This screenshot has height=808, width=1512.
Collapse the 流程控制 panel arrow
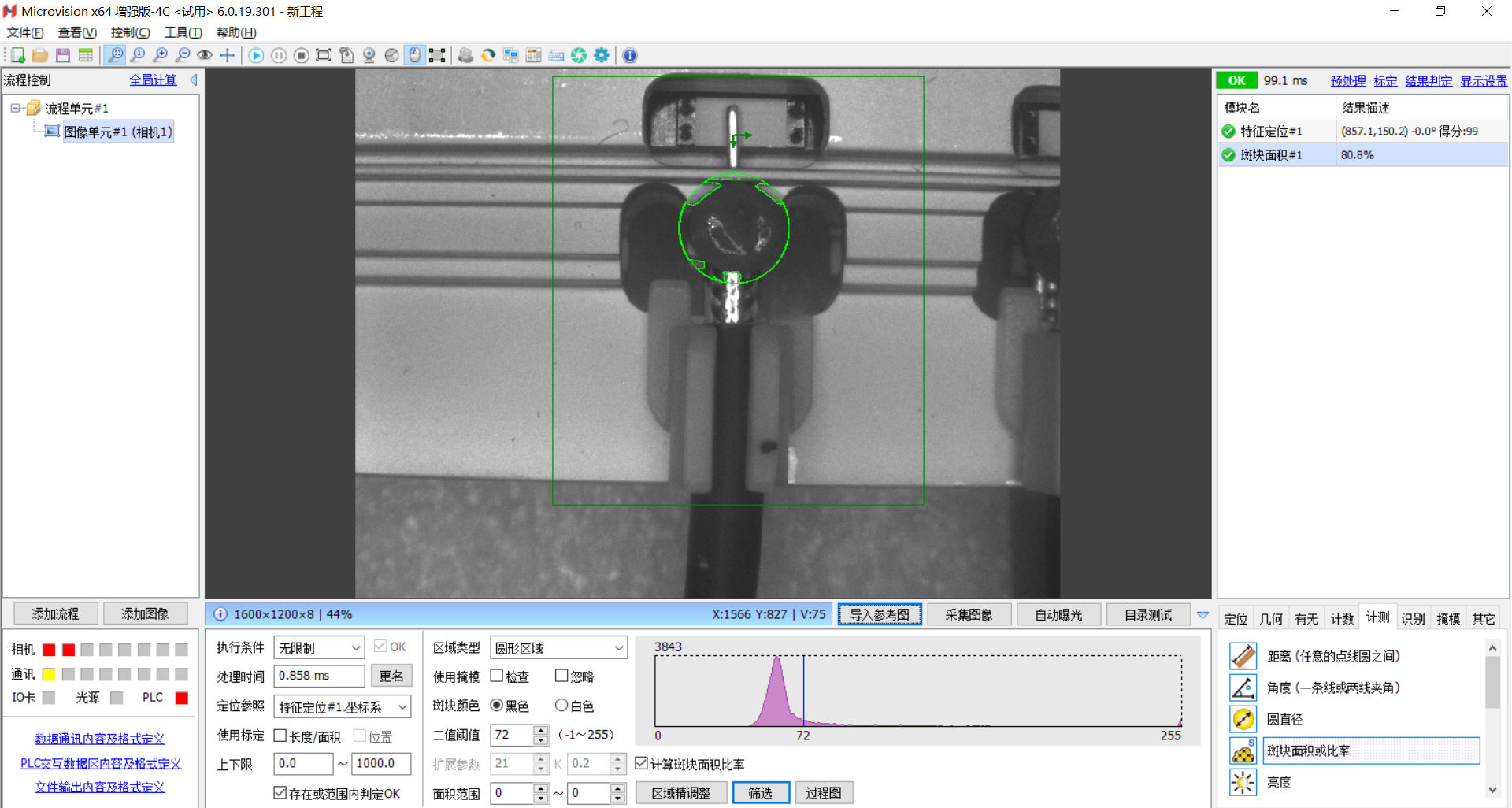(x=194, y=80)
